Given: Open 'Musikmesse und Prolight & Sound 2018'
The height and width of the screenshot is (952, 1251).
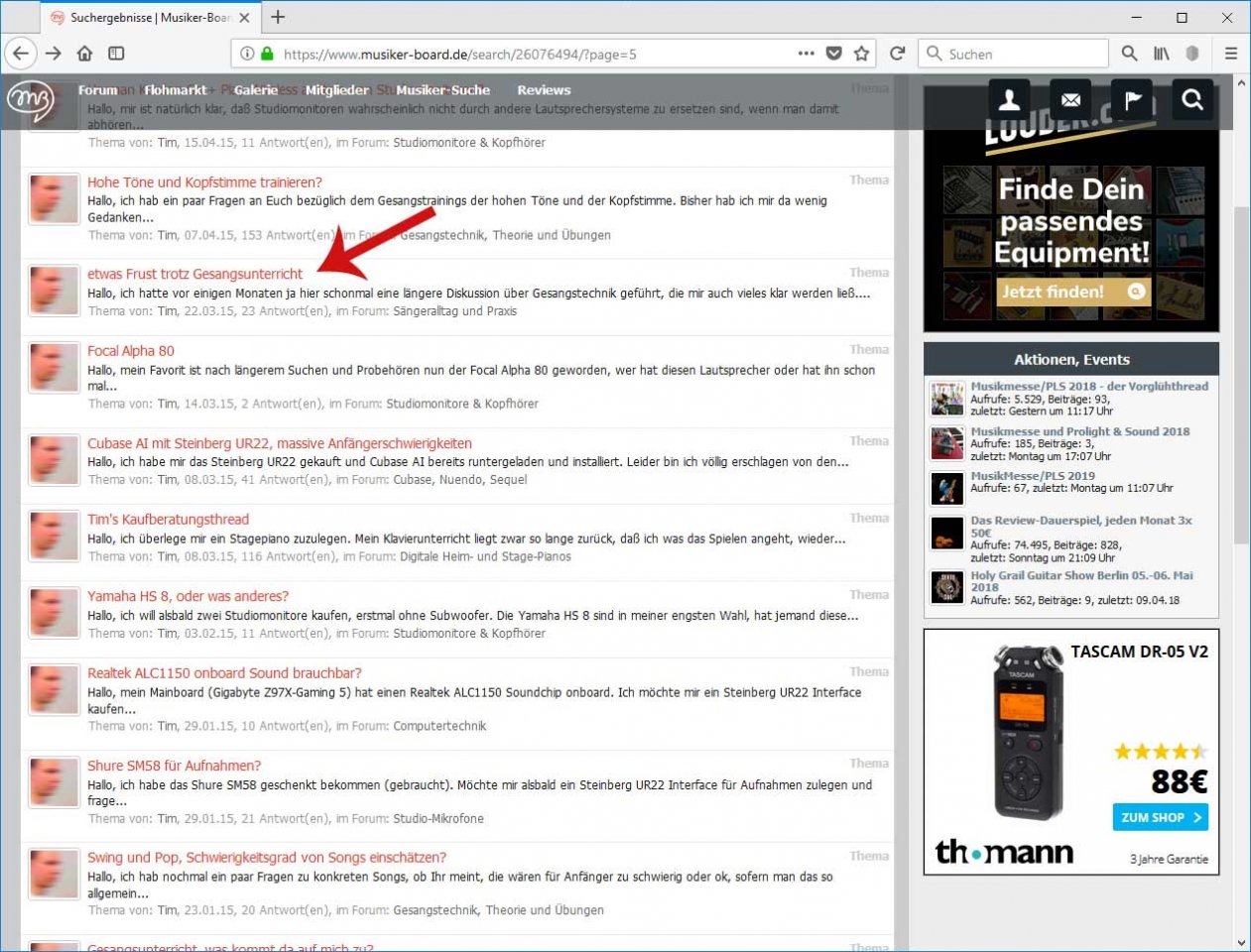Looking at the screenshot, I should (1079, 431).
